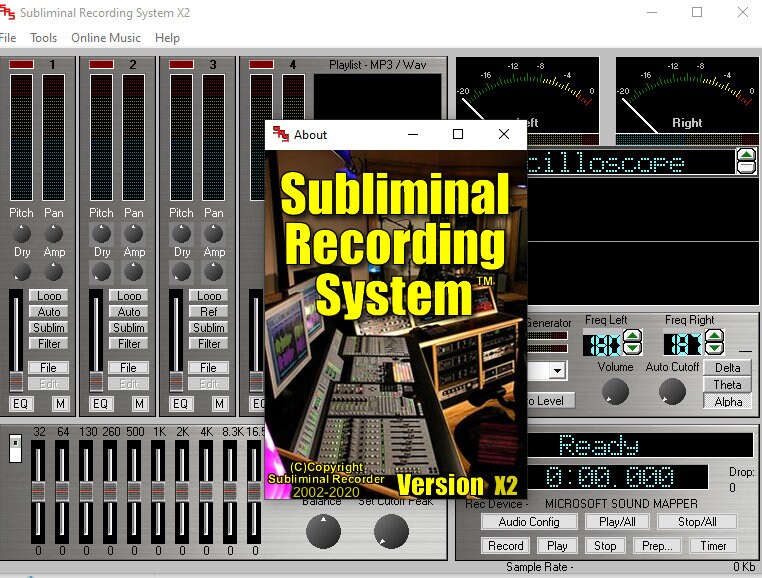This screenshot has height=578, width=762.
Task: Mute channel 3 with M button
Action: (220, 403)
